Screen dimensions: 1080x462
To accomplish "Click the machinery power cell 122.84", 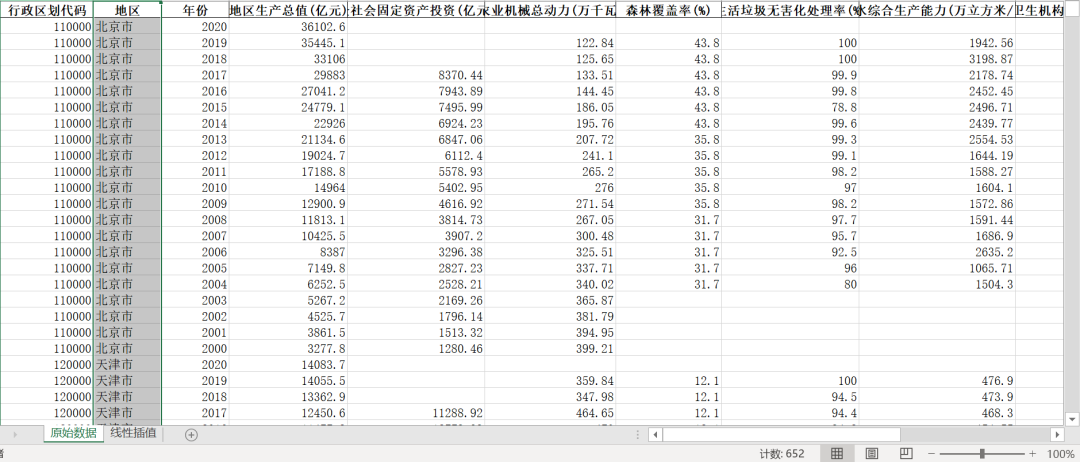I will coord(550,43).
